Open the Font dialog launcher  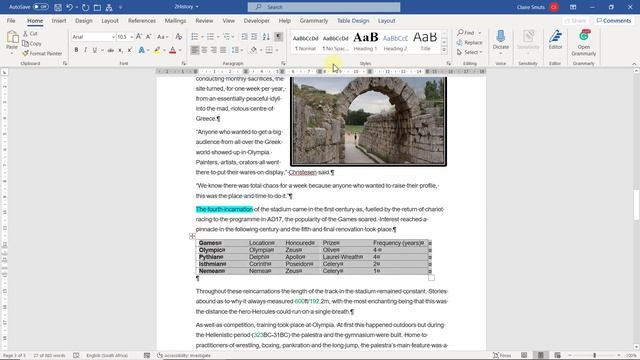183,64
